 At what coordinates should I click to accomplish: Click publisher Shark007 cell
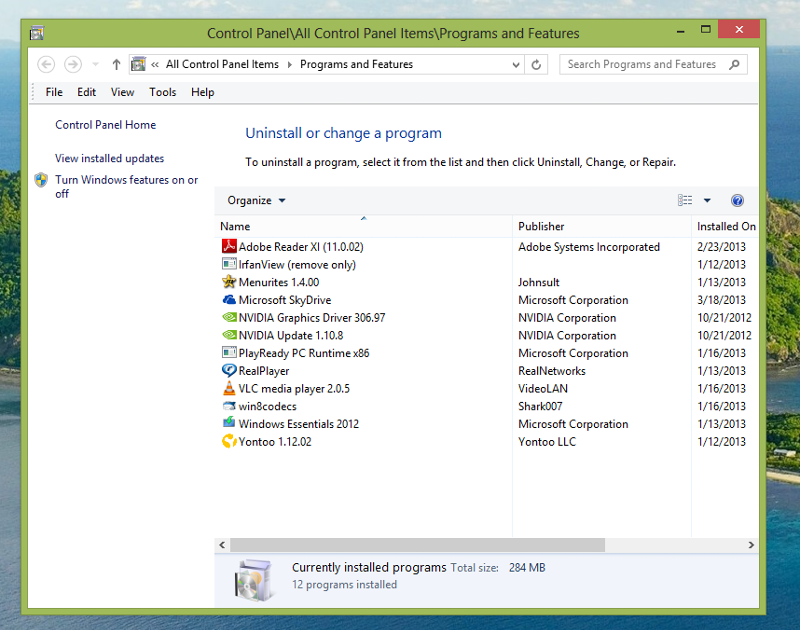(540, 407)
